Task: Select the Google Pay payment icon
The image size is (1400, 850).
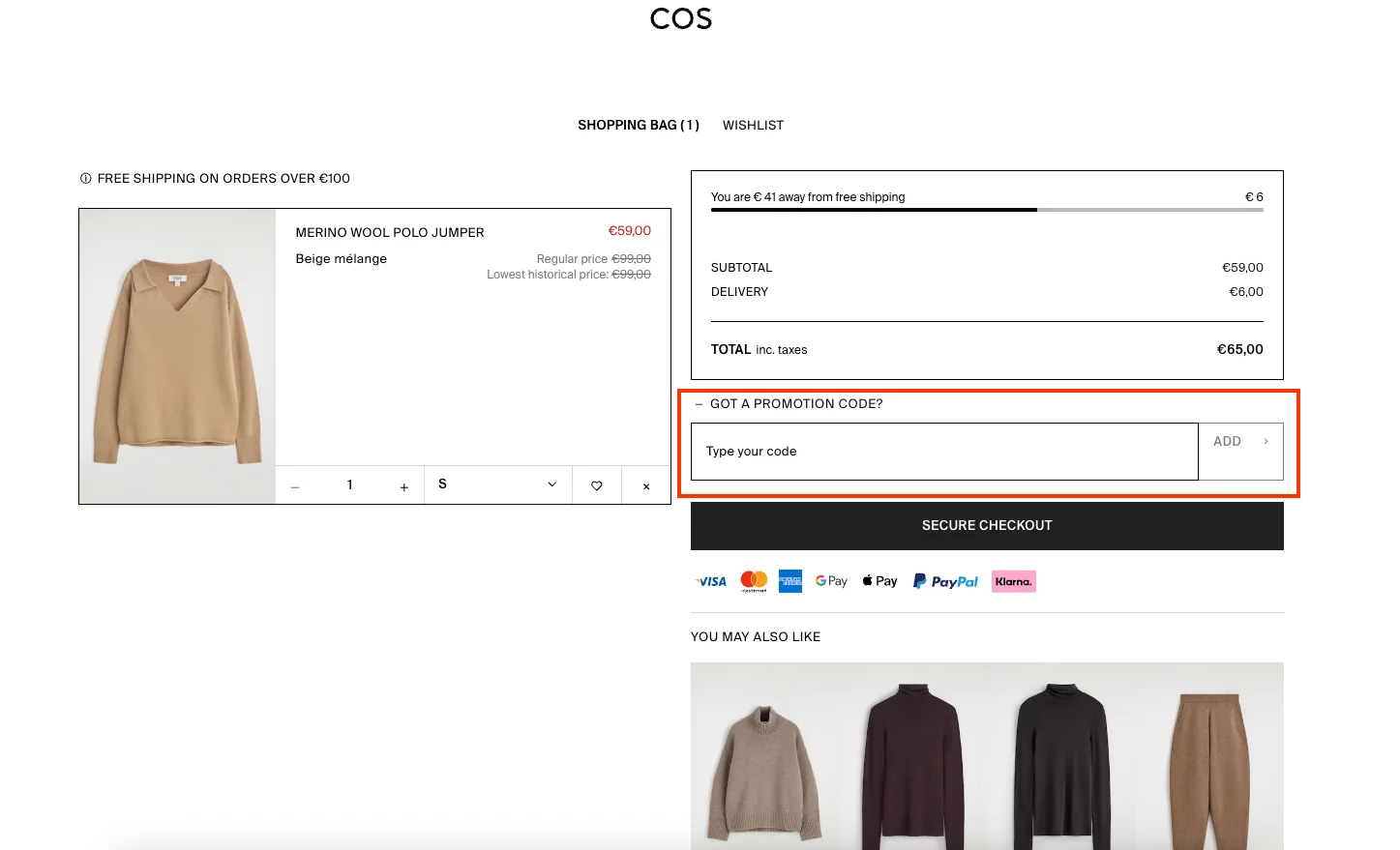Action: [x=830, y=580]
